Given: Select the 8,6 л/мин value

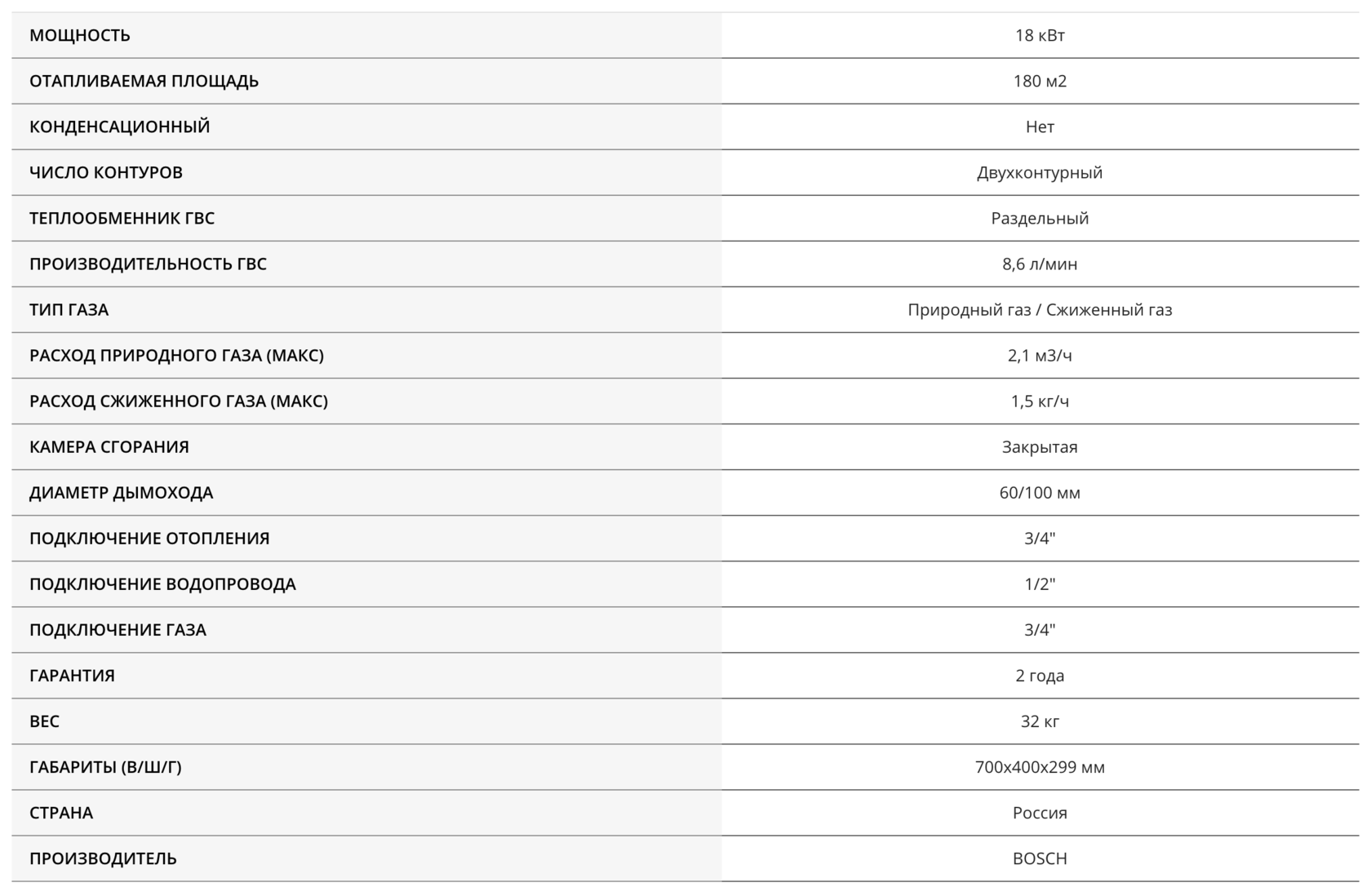Looking at the screenshot, I should coord(1040,264).
